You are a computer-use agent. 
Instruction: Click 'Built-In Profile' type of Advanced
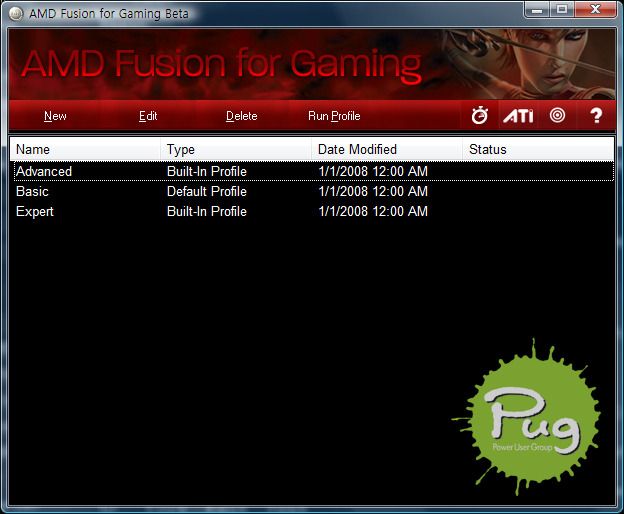tap(207, 171)
